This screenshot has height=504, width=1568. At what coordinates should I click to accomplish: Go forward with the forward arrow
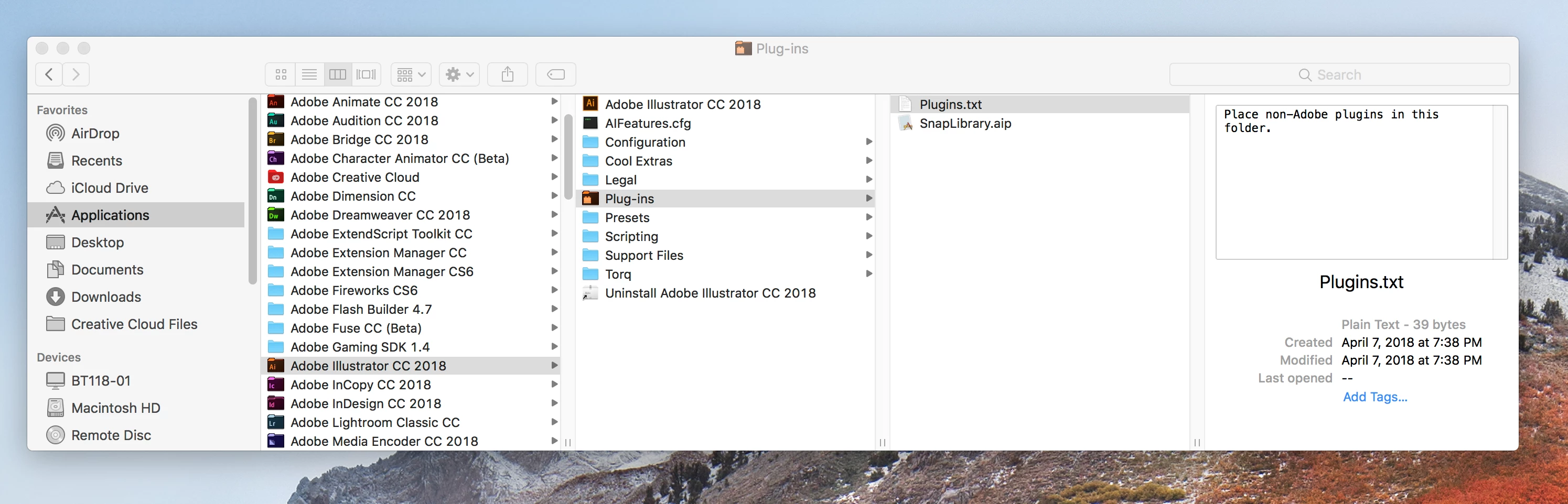click(x=76, y=75)
